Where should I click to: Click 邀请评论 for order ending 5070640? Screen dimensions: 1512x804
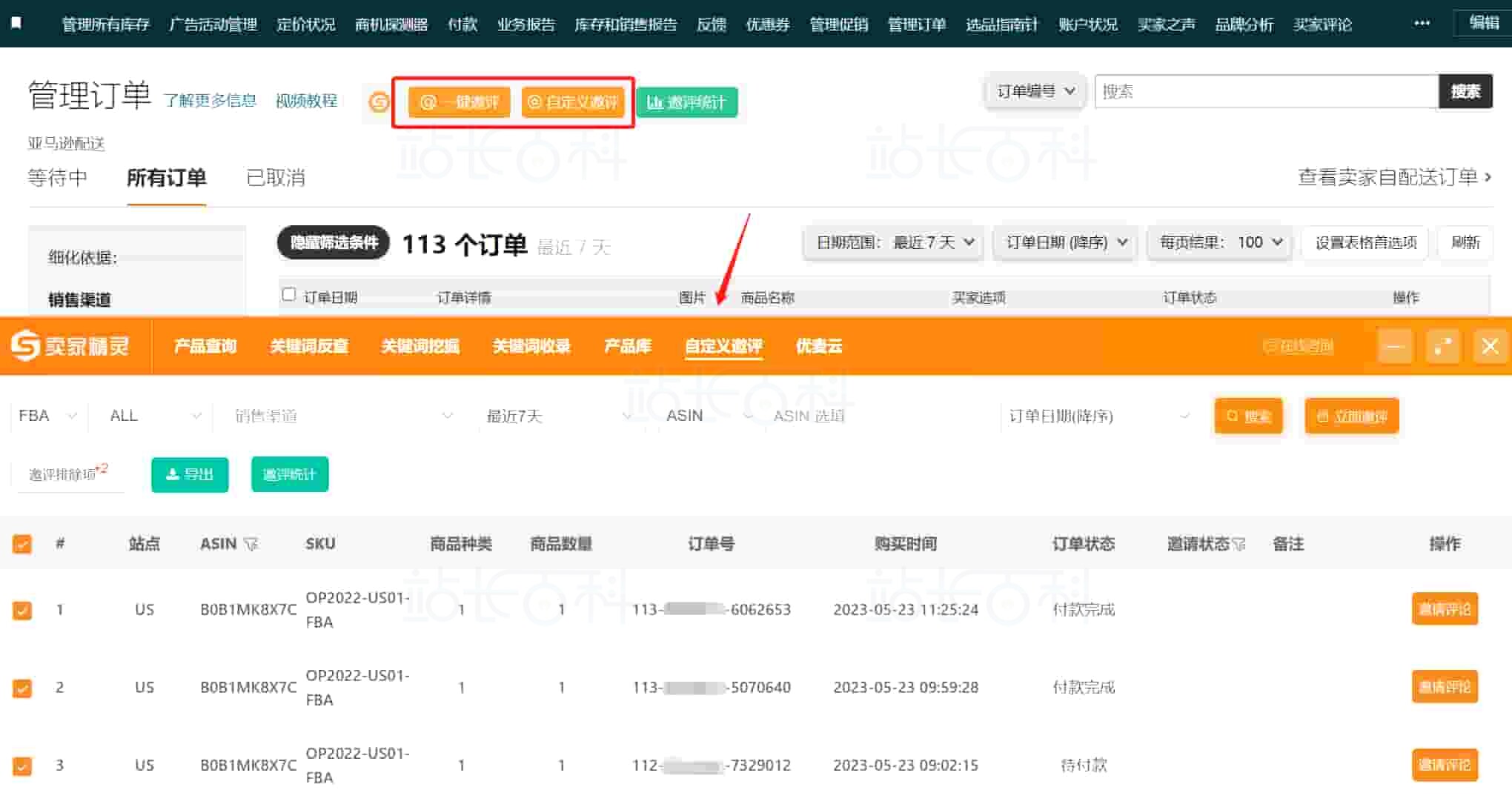[1445, 687]
